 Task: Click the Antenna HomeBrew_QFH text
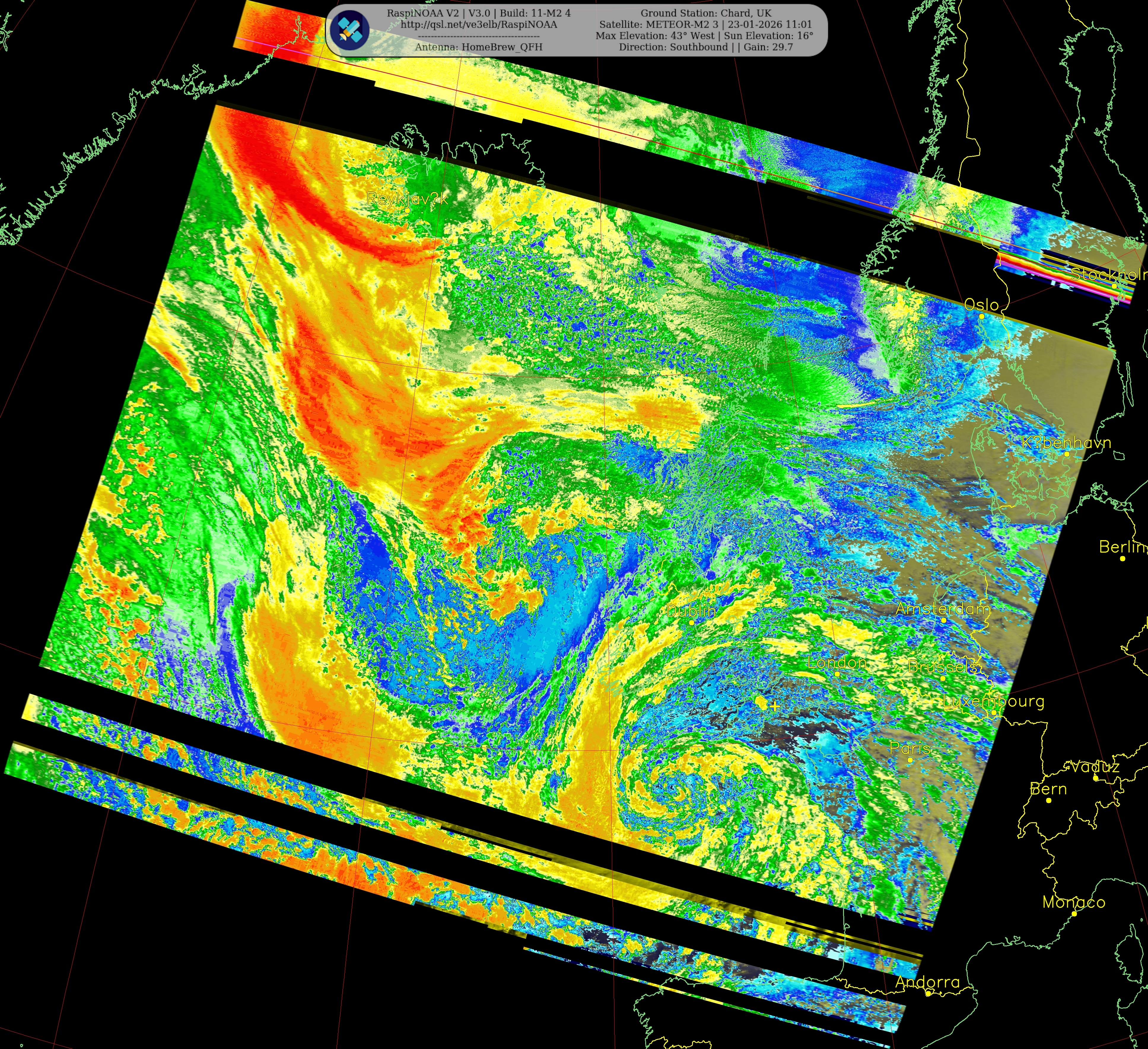[x=478, y=47]
